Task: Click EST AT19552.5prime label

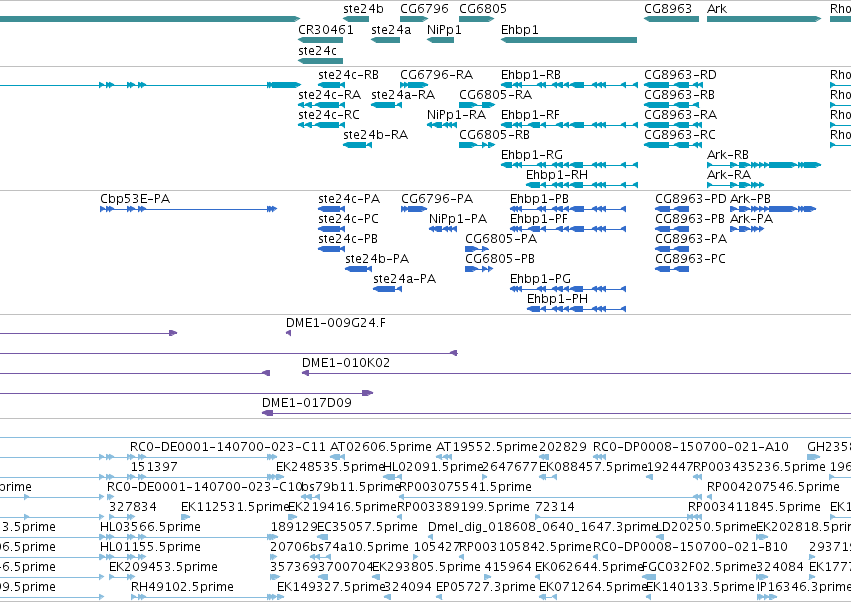Action: 487,447
